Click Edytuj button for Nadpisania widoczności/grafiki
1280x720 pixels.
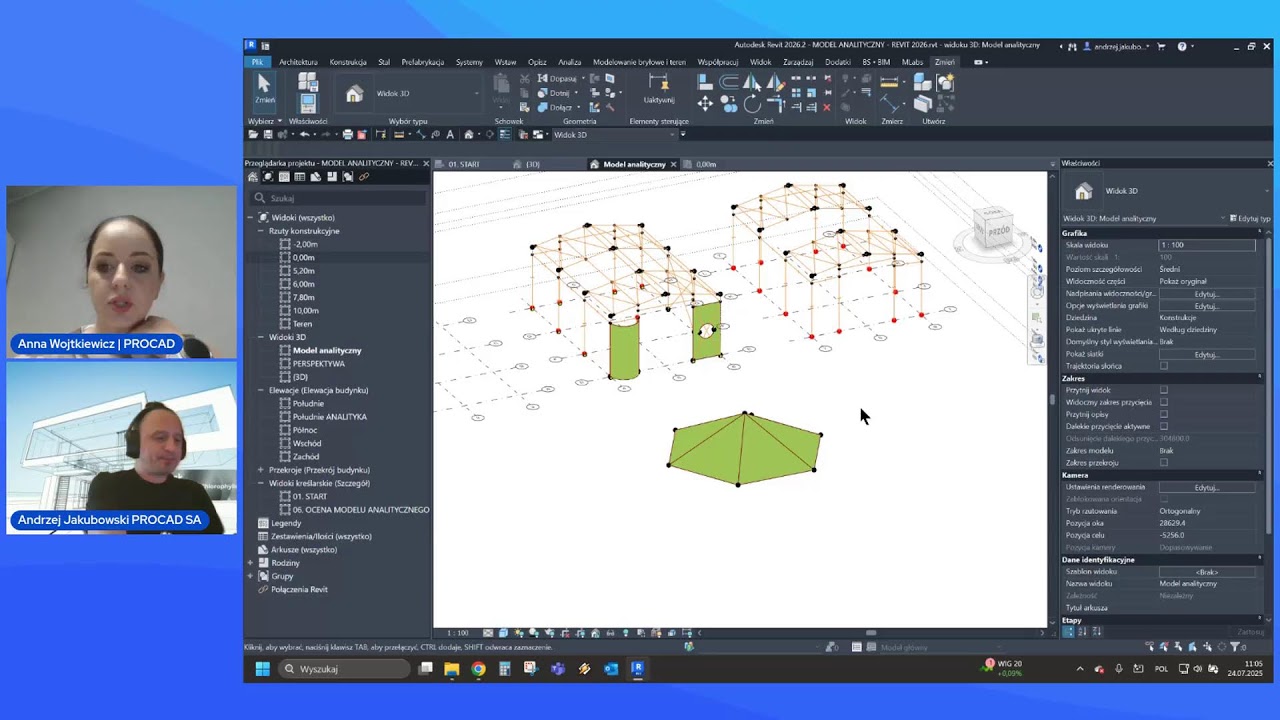1207,294
